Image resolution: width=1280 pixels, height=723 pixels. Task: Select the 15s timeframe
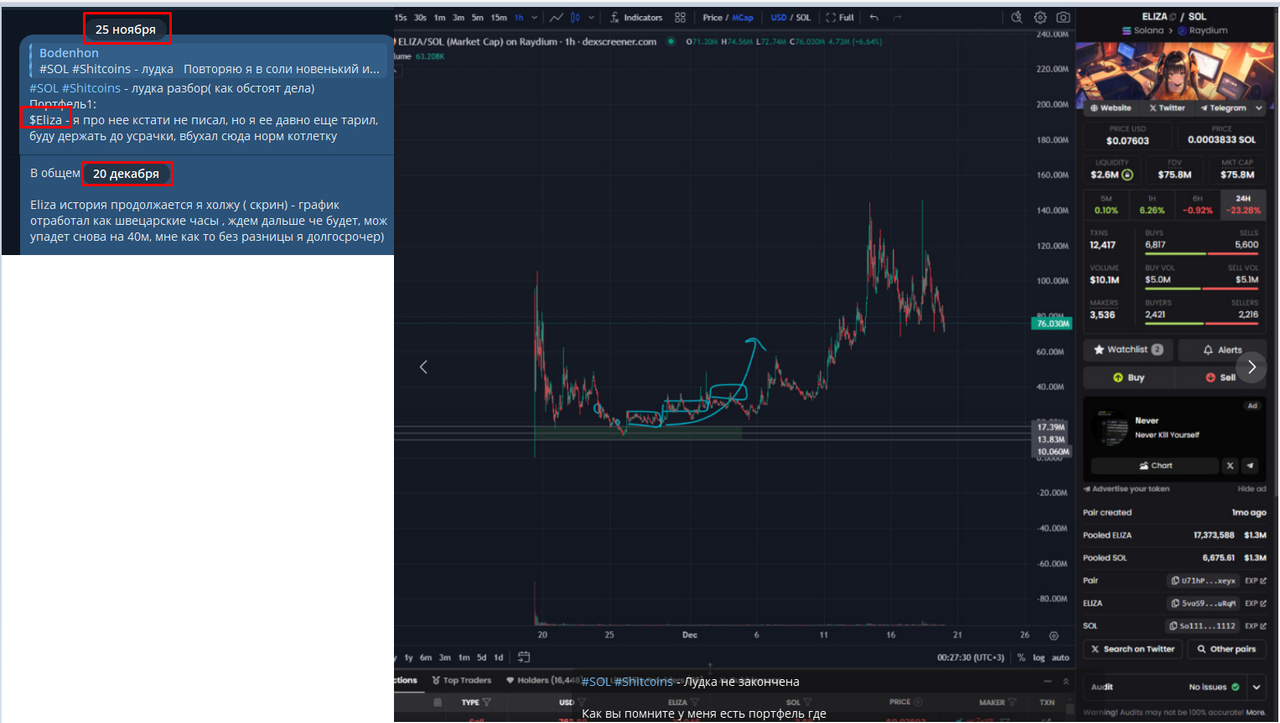pyautogui.click(x=401, y=17)
